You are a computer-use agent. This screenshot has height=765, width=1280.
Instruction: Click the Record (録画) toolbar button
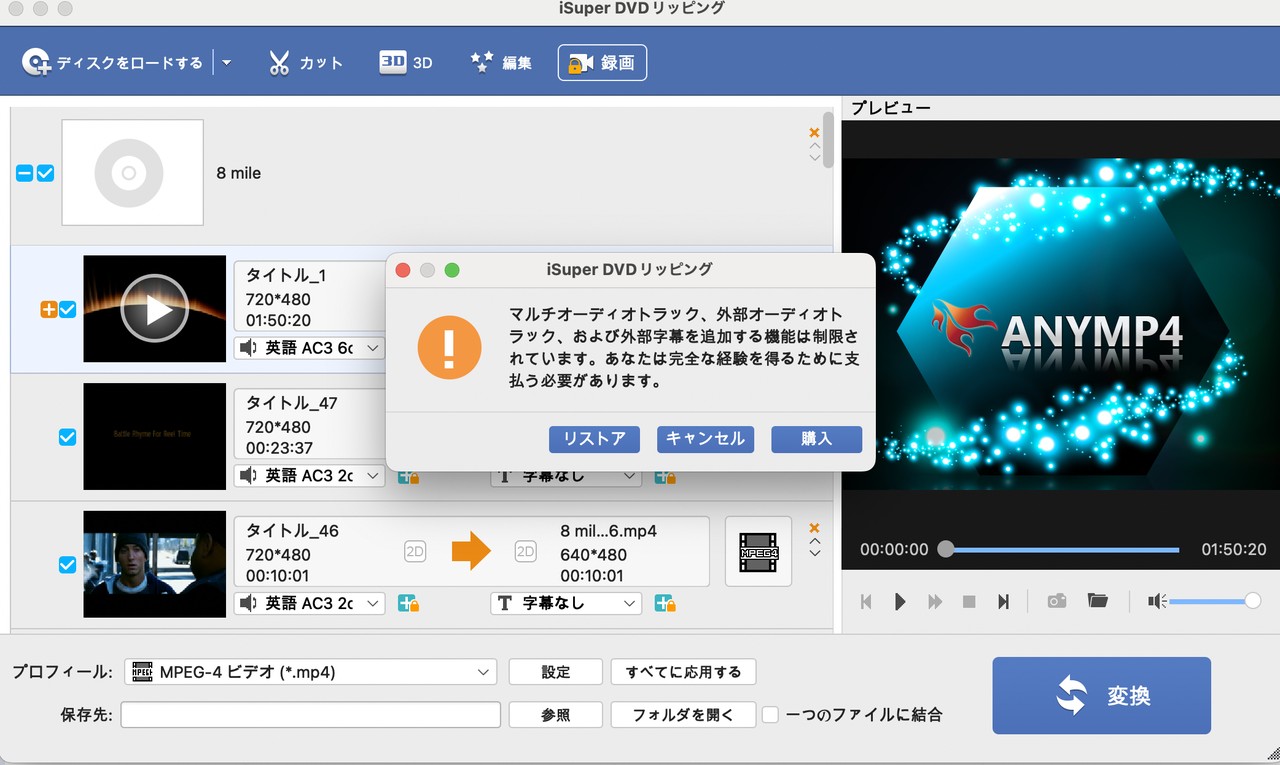click(602, 62)
